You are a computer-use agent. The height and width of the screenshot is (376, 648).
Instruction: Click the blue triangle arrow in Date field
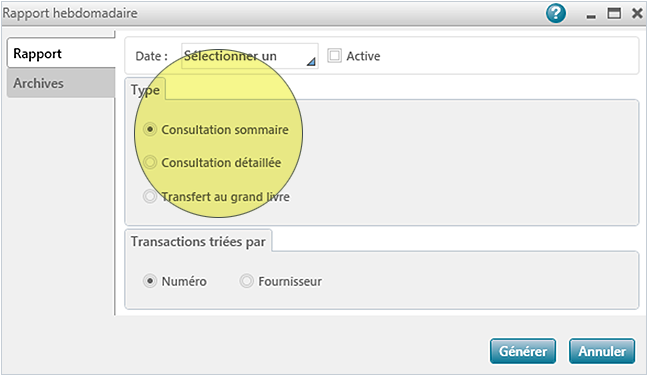pyautogui.click(x=311, y=62)
